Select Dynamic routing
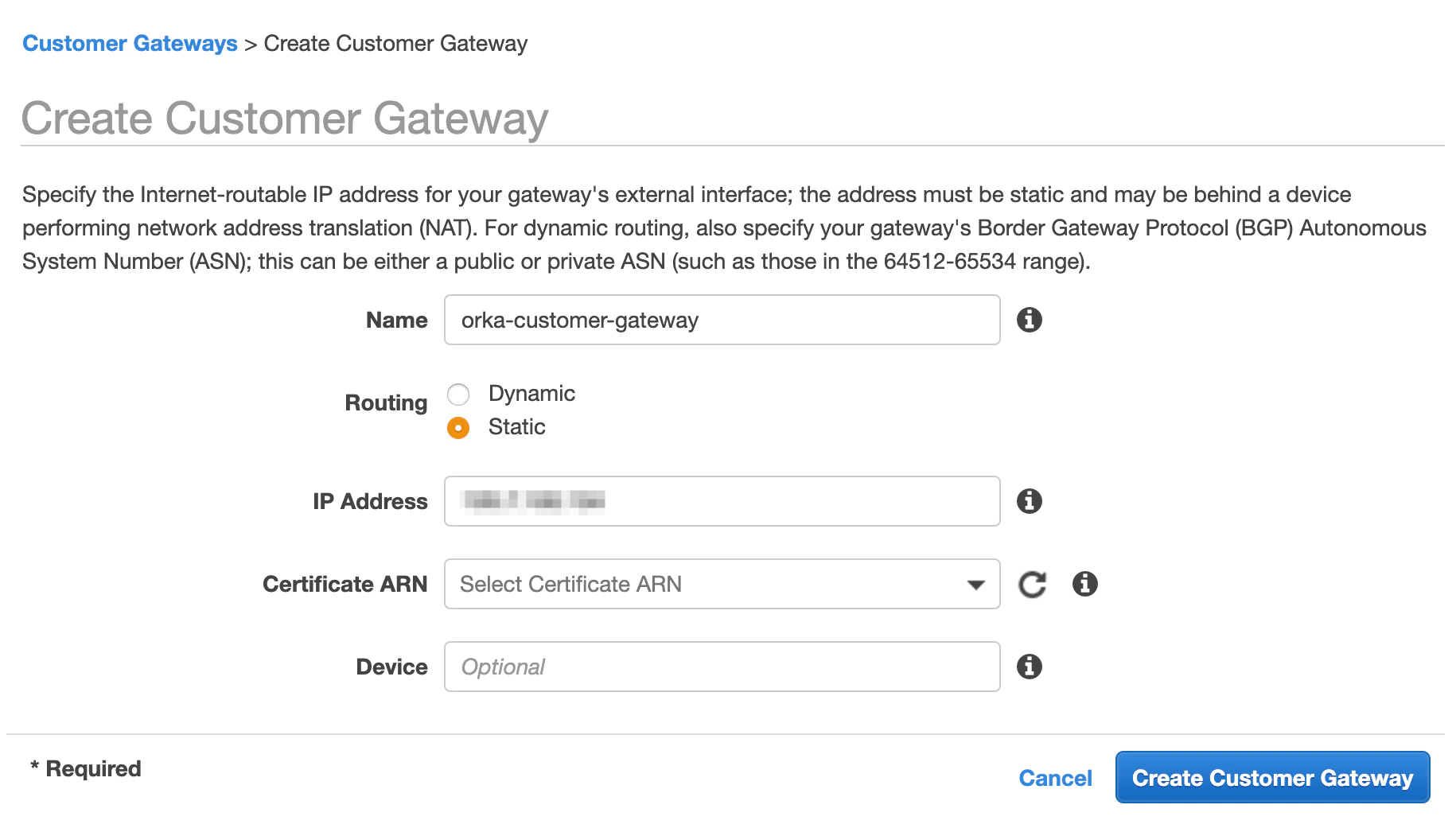This screenshot has height=832, width=1456. 459,394
